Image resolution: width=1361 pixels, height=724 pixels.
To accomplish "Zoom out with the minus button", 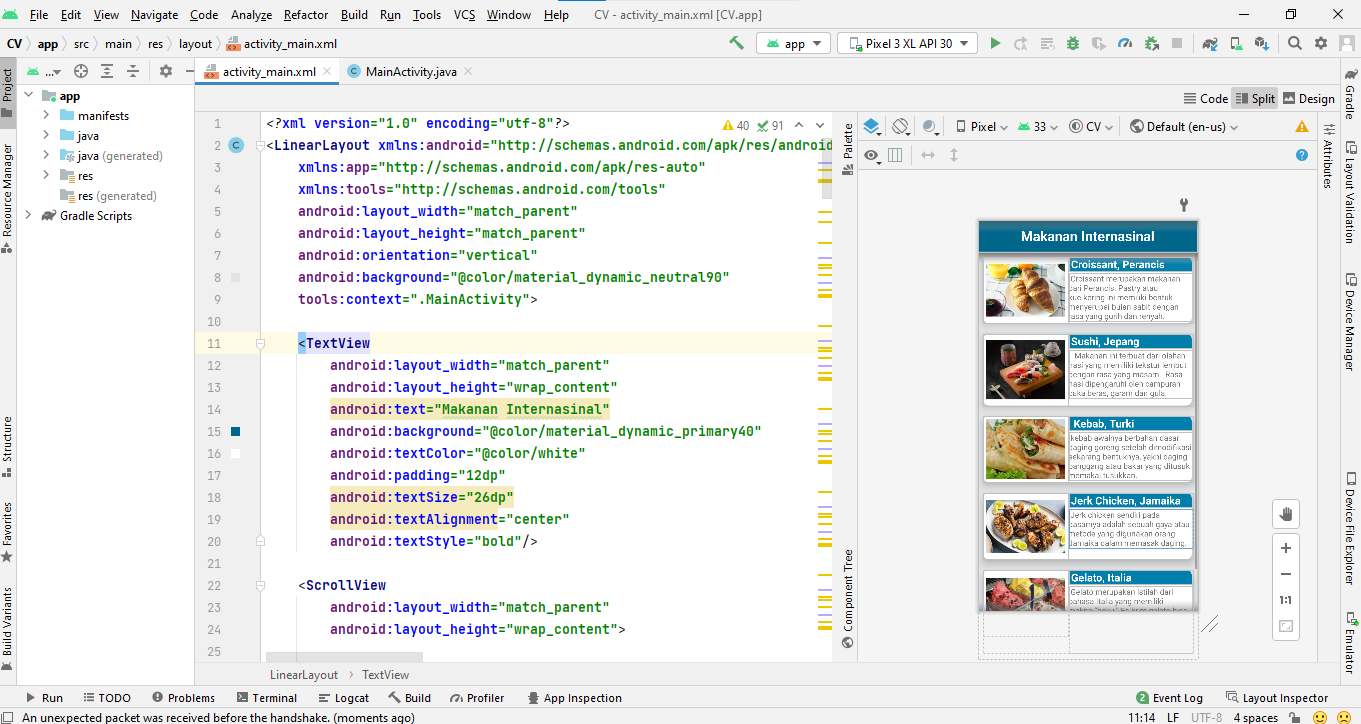I will click(x=1286, y=574).
